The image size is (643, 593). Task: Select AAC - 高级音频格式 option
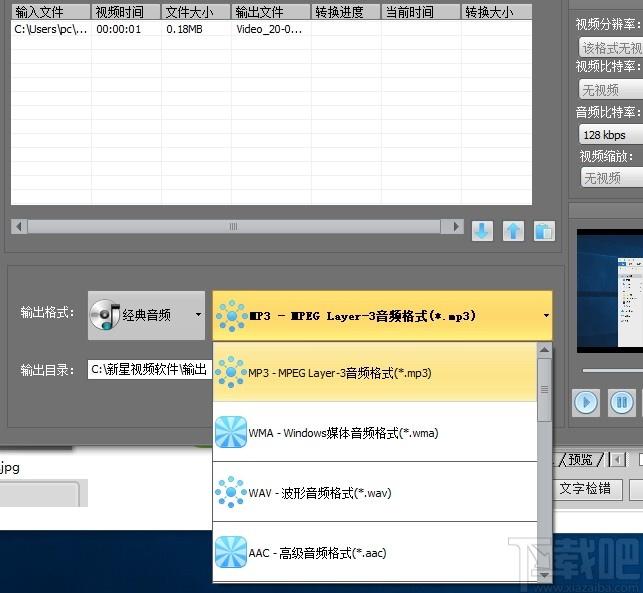375,552
